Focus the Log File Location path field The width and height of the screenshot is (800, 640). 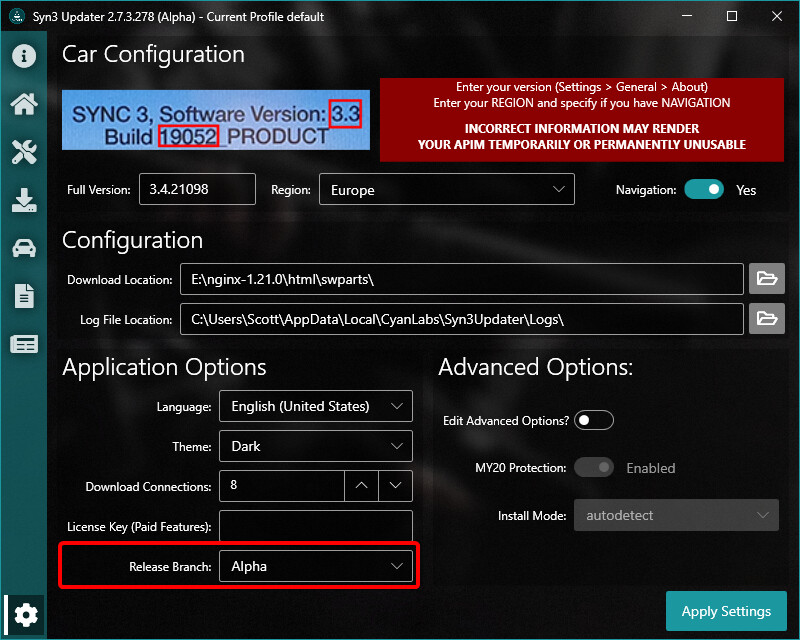coord(462,319)
